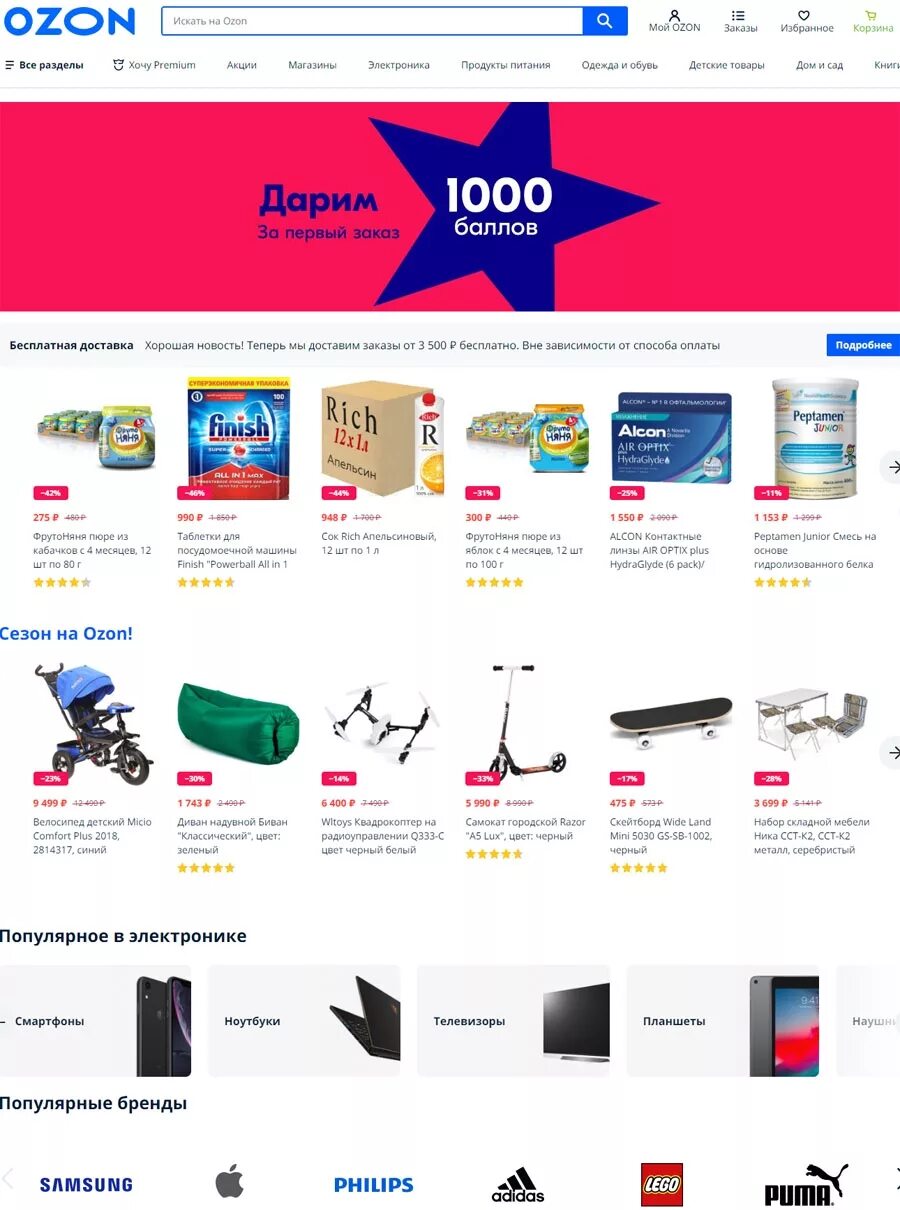Choose the Puma brand logo
Viewport: 900px width, 1210px height.
pyautogui.click(x=806, y=1184)
